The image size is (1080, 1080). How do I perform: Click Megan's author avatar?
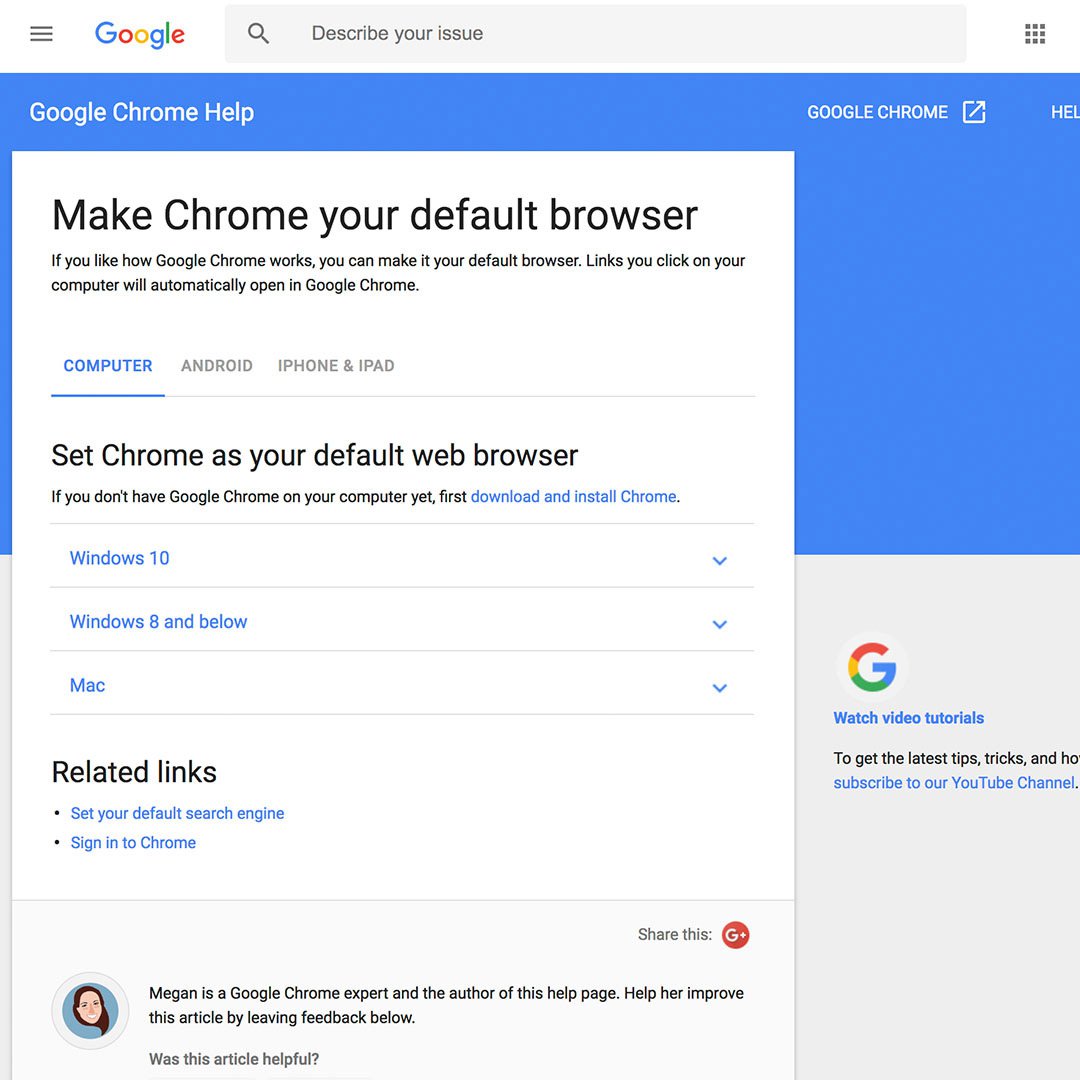[90, 1010]
